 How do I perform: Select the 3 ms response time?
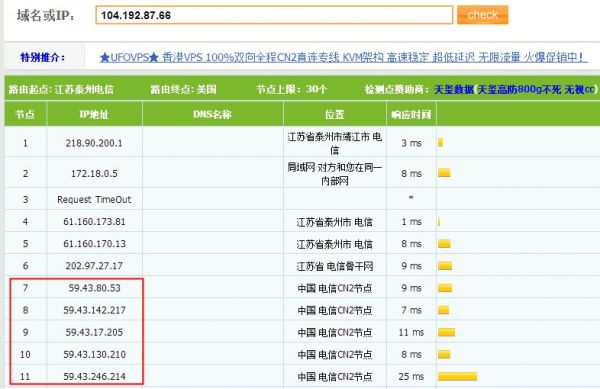[411, 143]
